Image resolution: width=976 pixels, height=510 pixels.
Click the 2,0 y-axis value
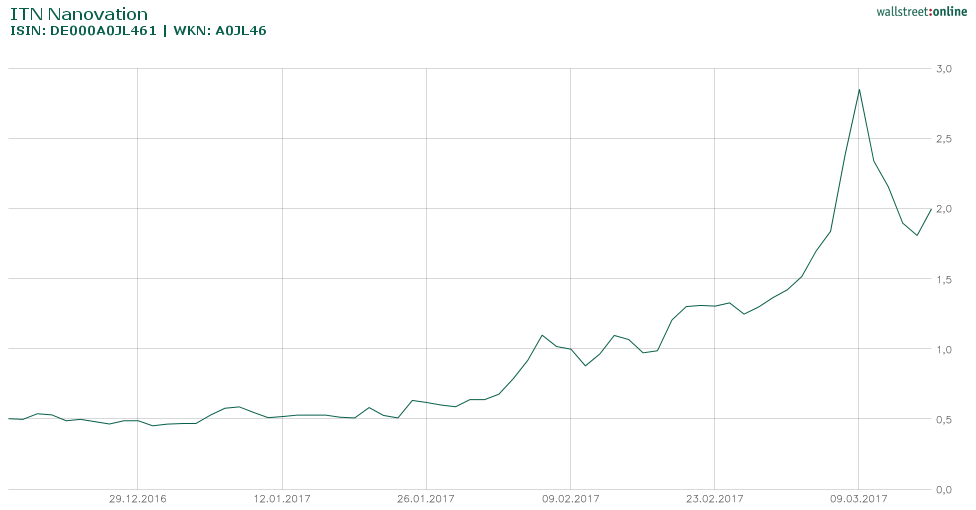[x=943, y=209]
